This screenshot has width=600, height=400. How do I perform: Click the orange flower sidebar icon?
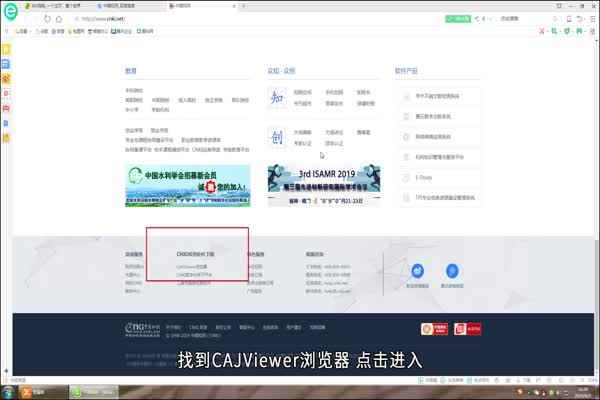6,79
